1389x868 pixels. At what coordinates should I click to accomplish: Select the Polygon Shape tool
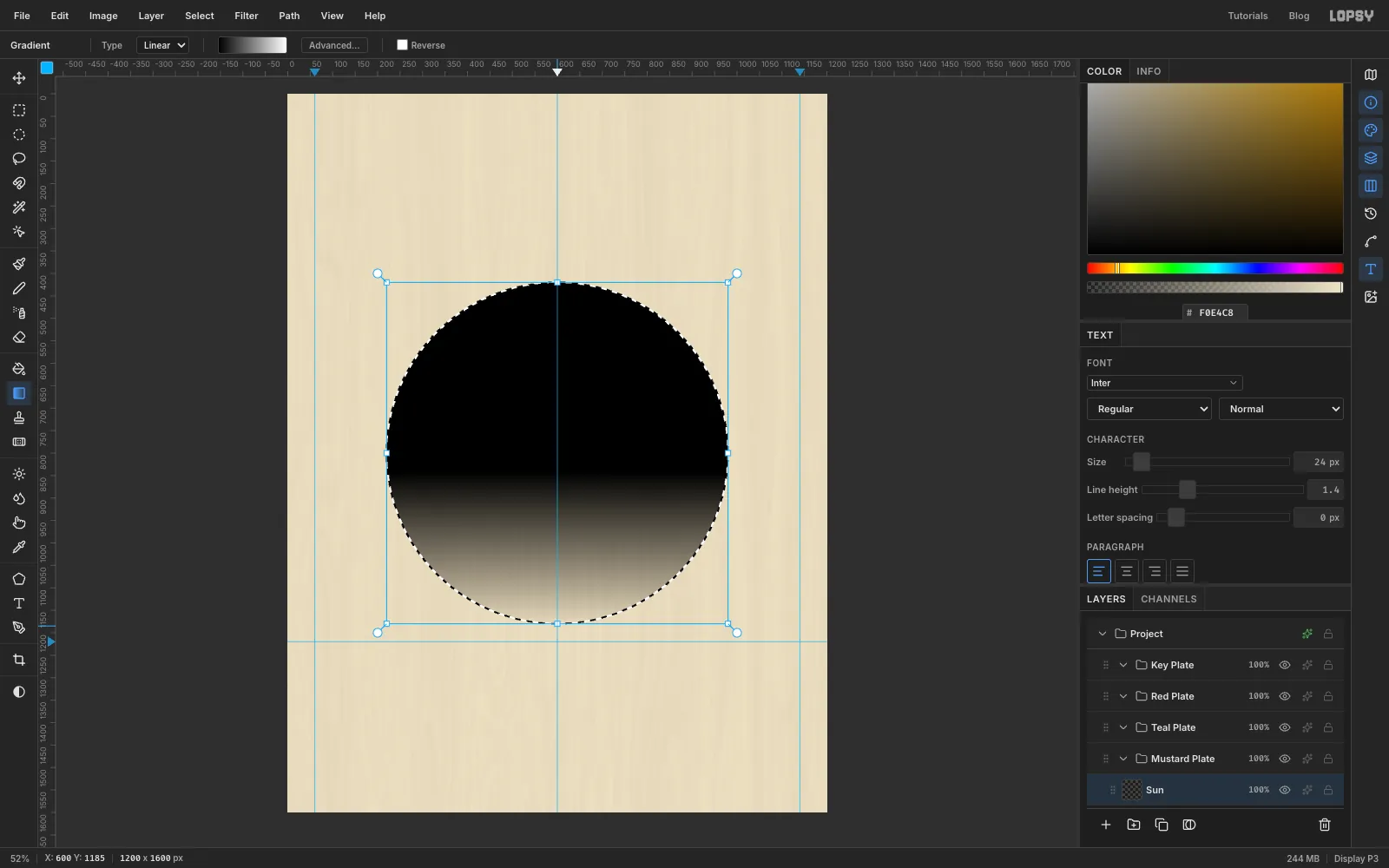[x=19, y=579]
